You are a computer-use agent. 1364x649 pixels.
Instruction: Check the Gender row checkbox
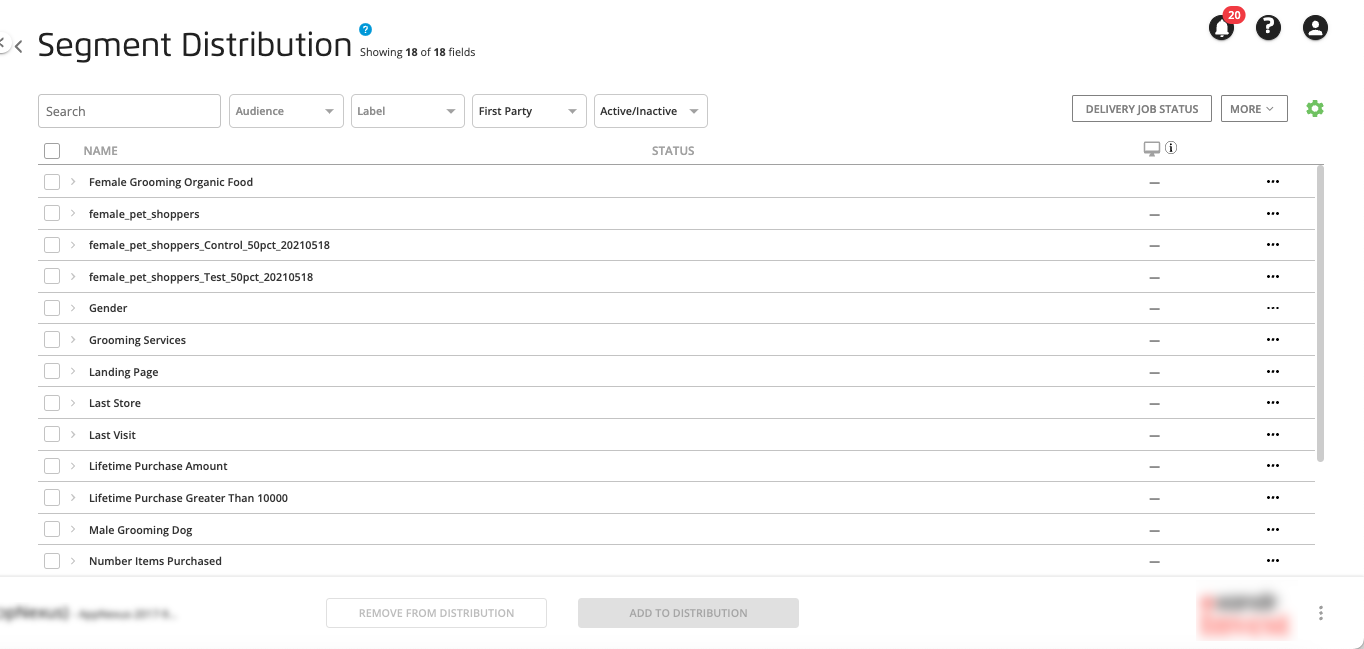pos(52,308)
